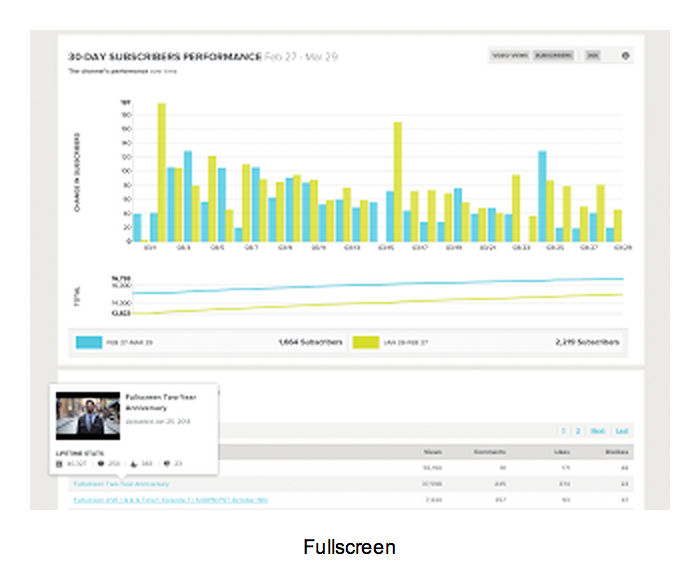Sort table by Likes column header

point(562,452)
